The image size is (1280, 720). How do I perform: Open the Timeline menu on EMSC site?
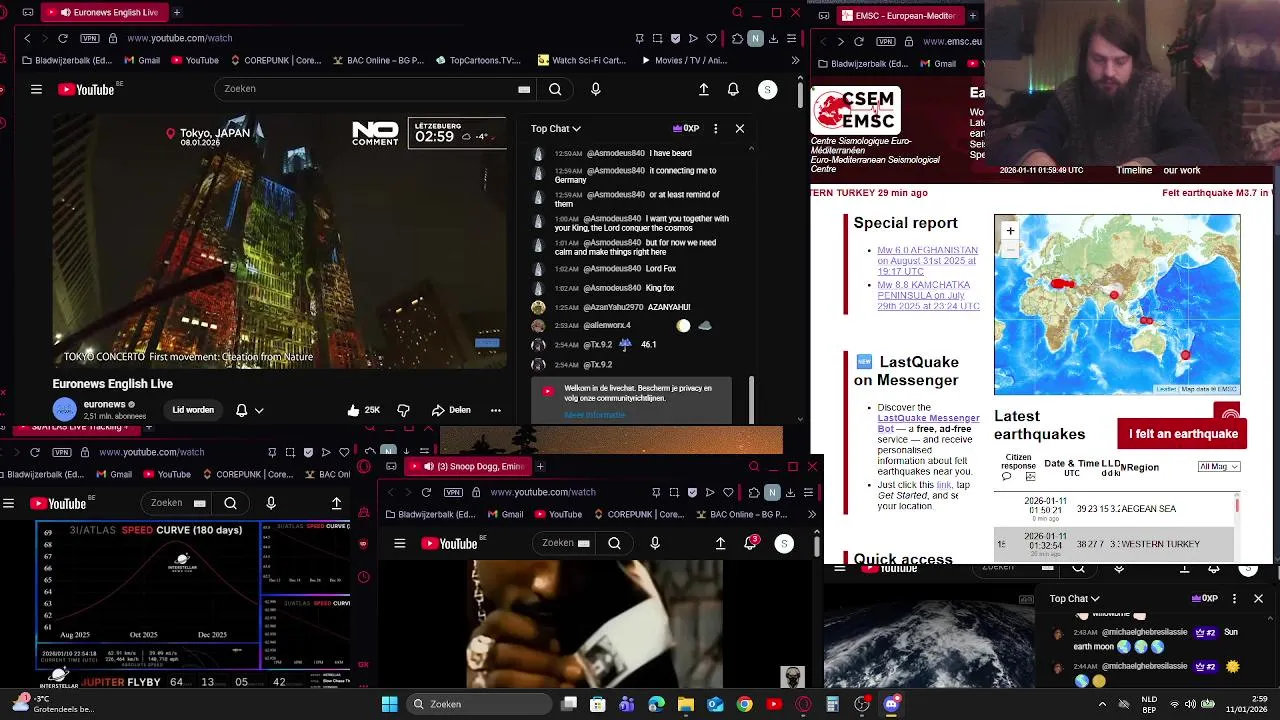tap(1134, 170)
